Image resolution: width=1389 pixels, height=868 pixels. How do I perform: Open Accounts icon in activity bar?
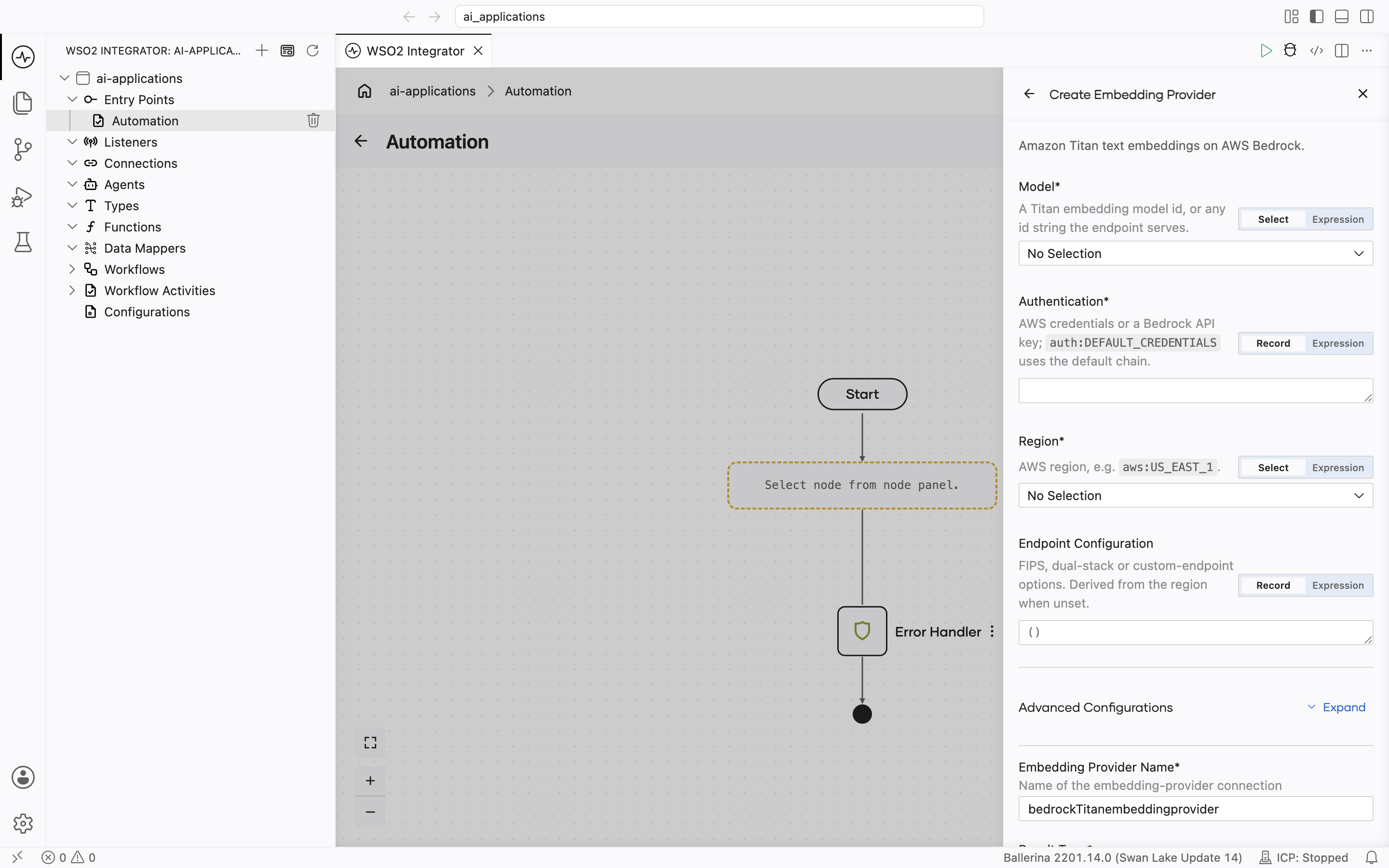pyautogui.click(x=23, y=777)
